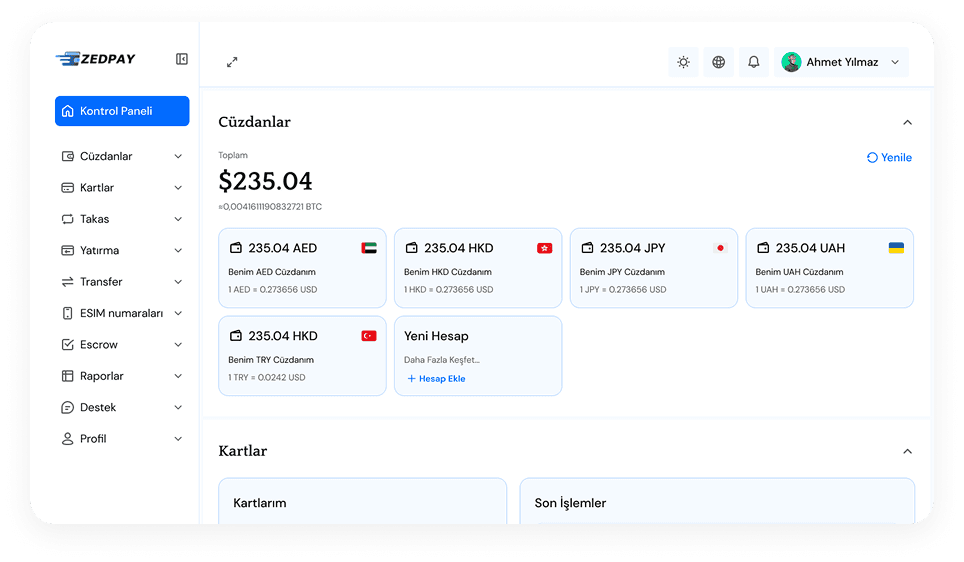Expand the Yatırma sidebar chevron
This screenshot has width=964, height=562.
coord(178,250)
